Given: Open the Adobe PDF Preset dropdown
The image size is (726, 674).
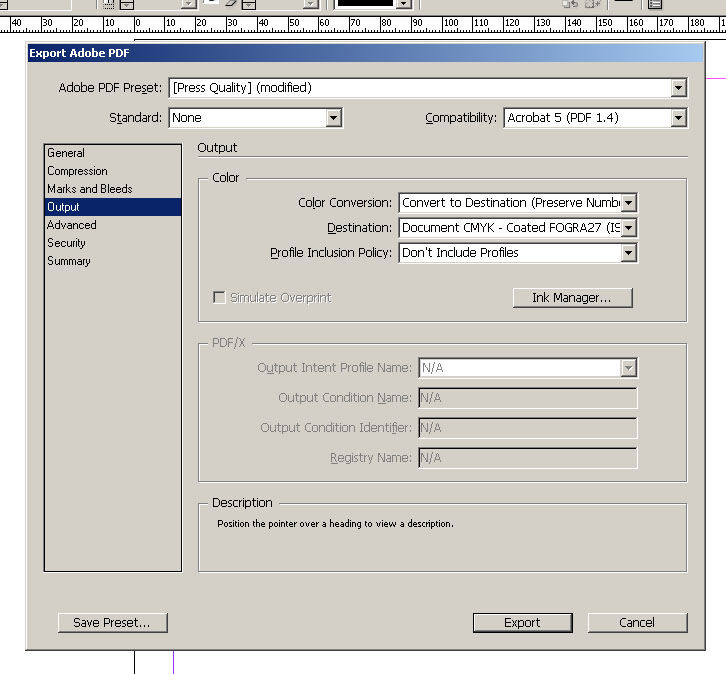Looking at the screenshot, I should [428, 88].
